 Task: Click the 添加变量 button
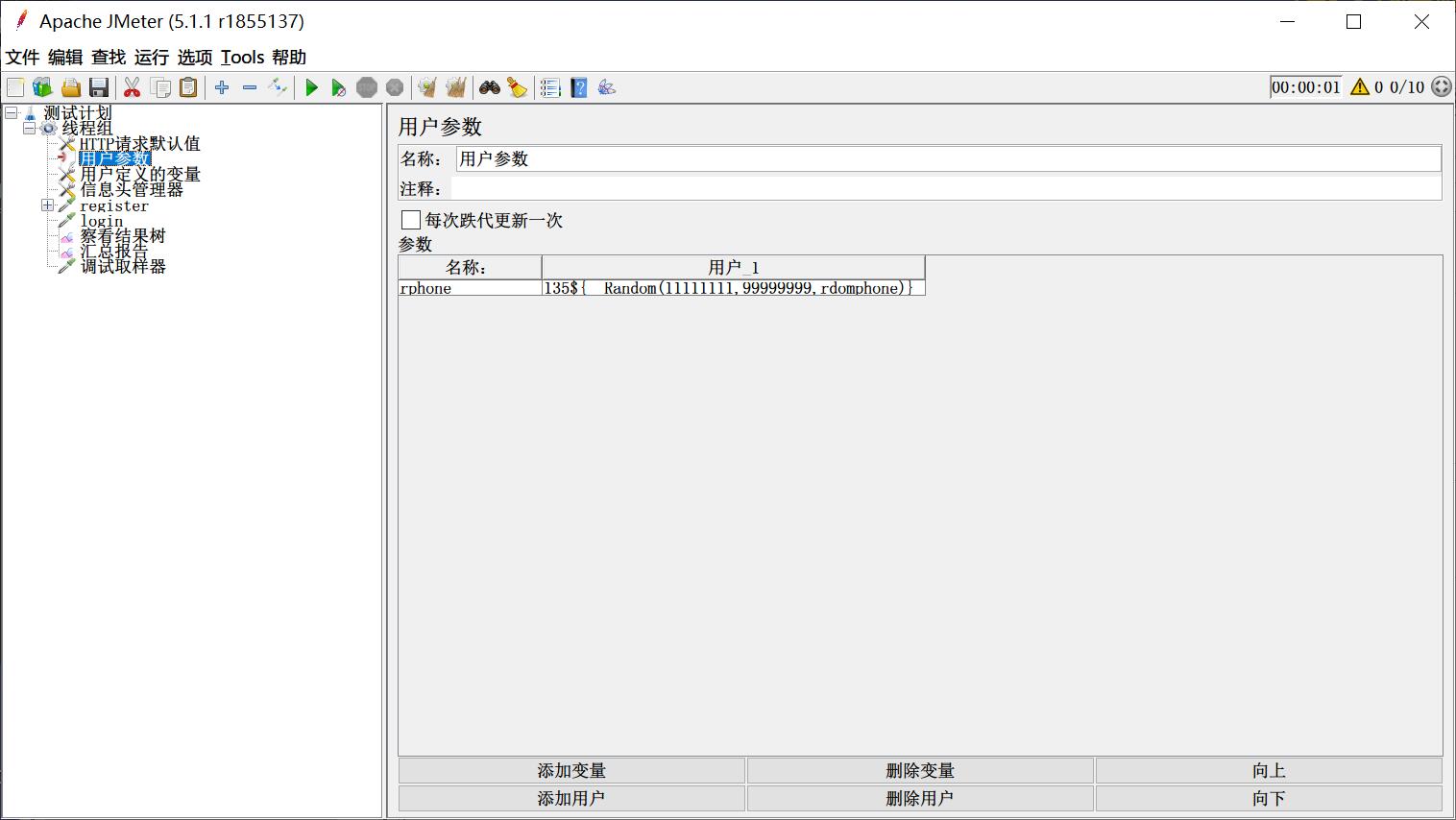tap(571, 771)
